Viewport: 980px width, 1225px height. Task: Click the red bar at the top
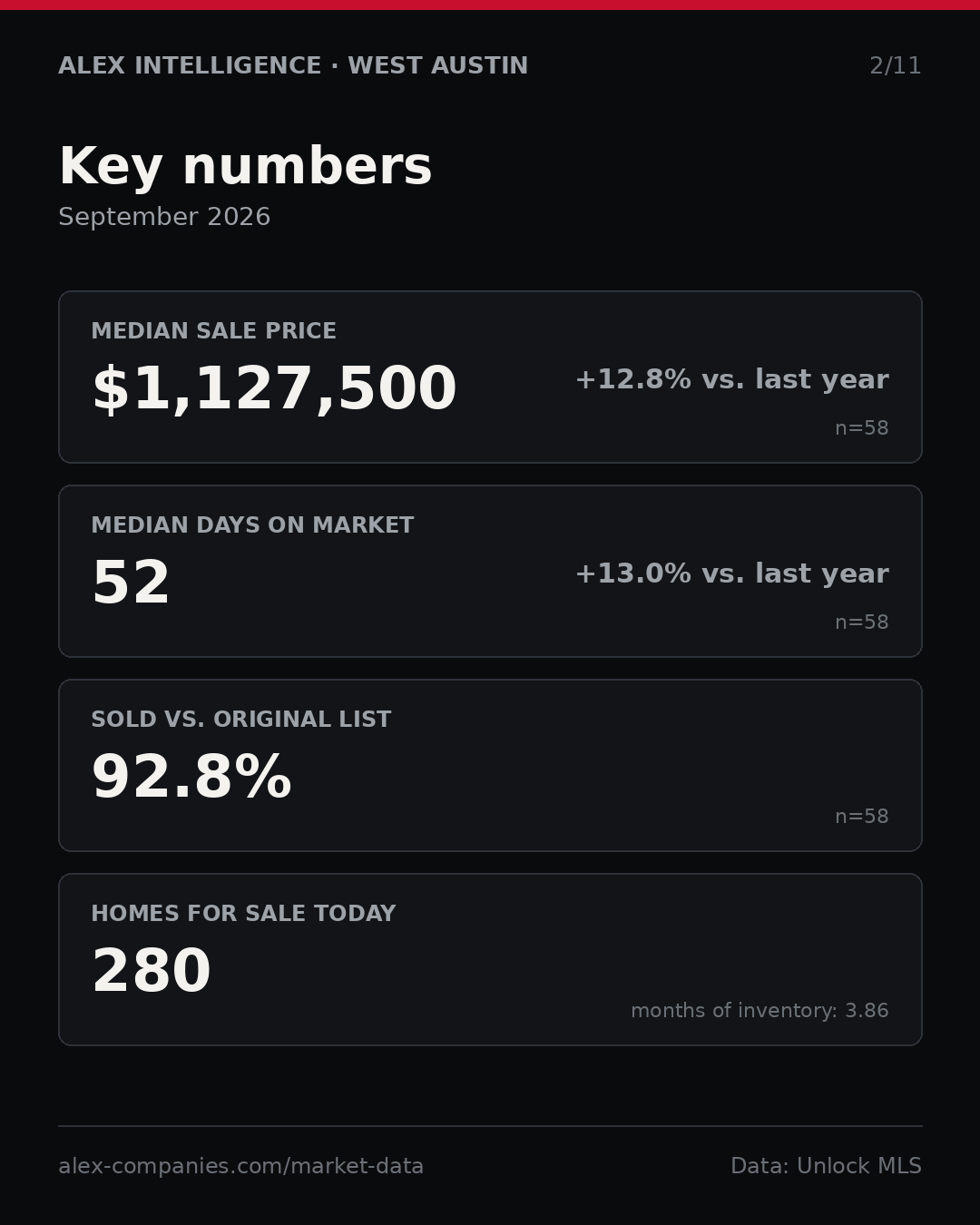pos(490,5)
